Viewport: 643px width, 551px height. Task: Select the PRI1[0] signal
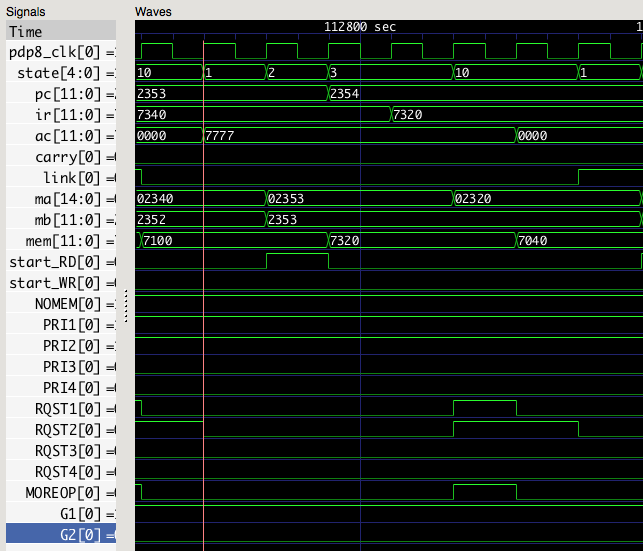pyautogui.click(x=61, y=325)
